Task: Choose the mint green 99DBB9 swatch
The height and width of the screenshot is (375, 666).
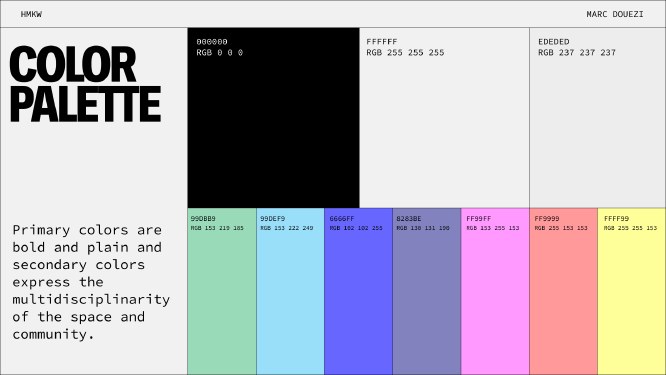Action: pyautogui.click(x=222, y=291)
